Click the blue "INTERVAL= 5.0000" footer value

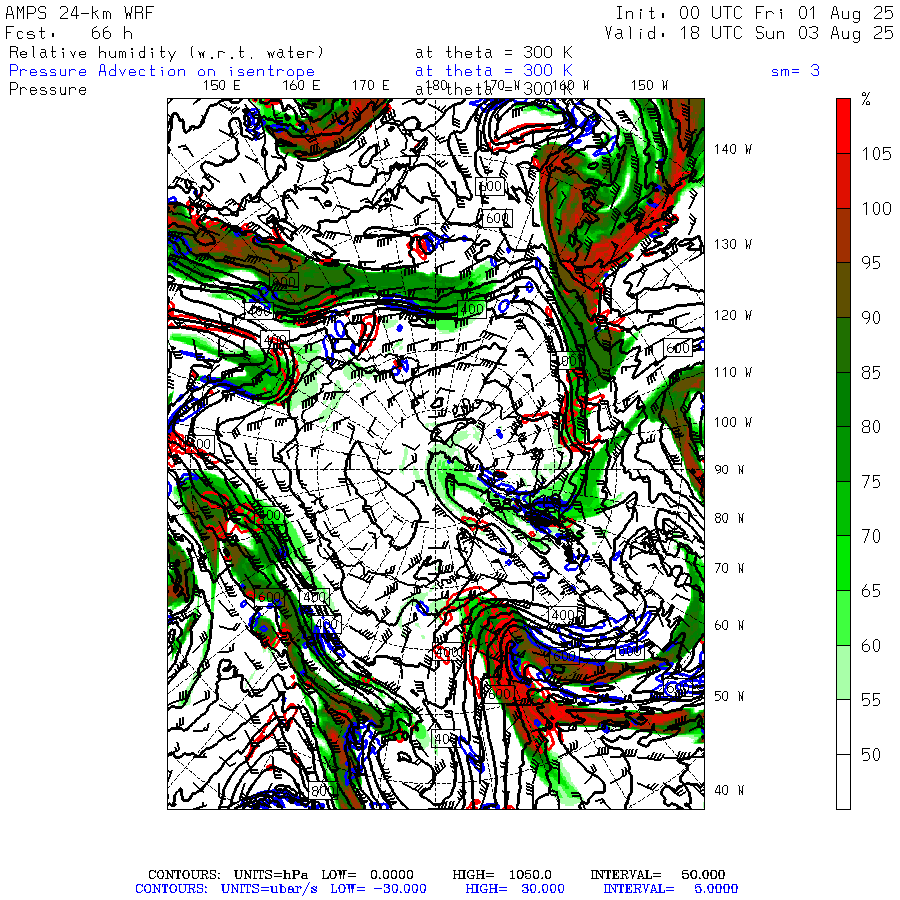pos(670,889)
